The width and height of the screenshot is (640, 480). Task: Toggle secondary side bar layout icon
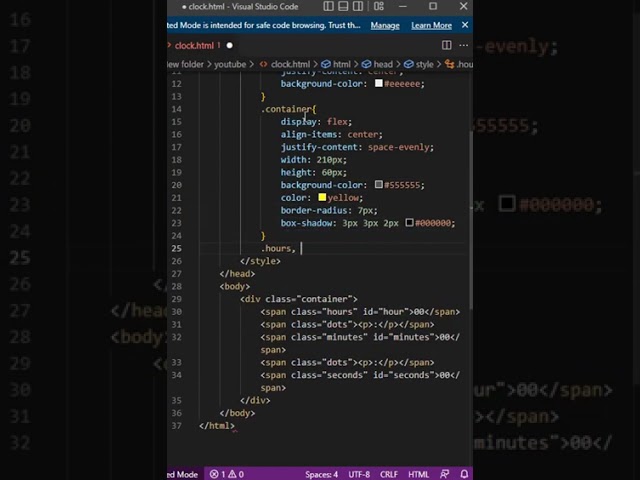[x=358, y=6]
